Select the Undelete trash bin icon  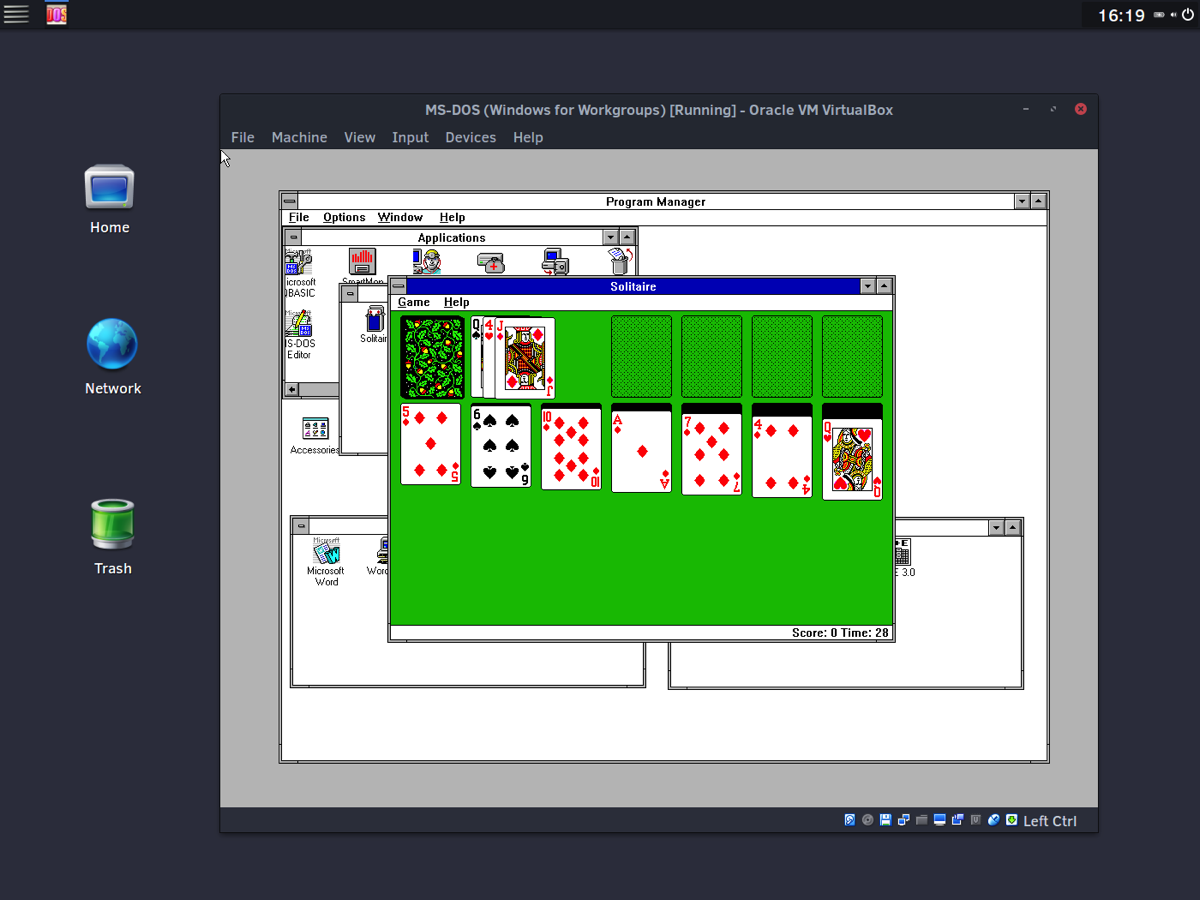pos(620,262)
